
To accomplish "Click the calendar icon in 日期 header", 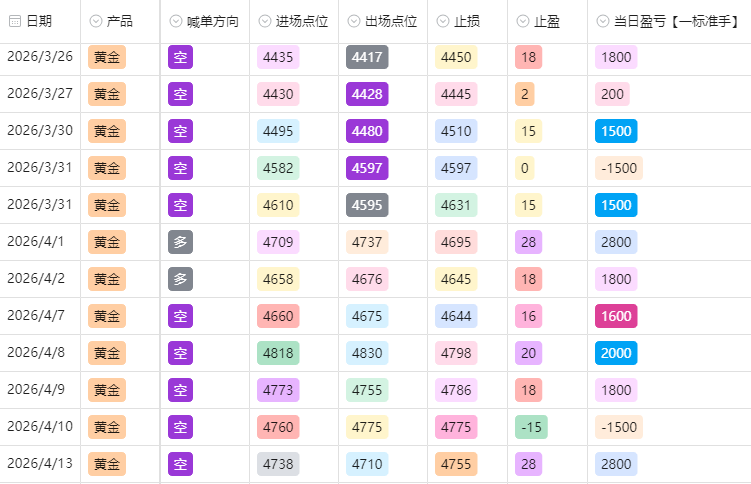I will (x=15, y=21).
